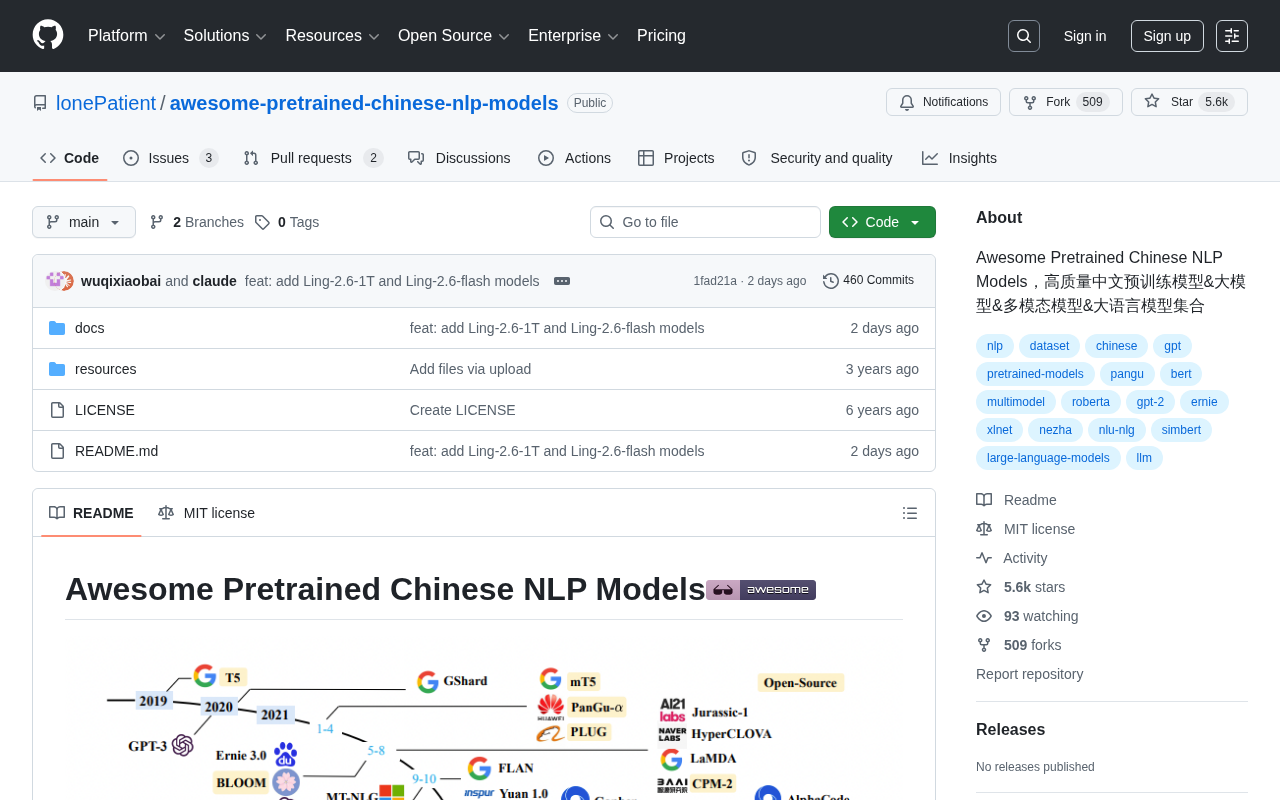Viewport: 1280px width, 800px height.
Task: Click the nlp topic tag
Action: pos(995,346)
